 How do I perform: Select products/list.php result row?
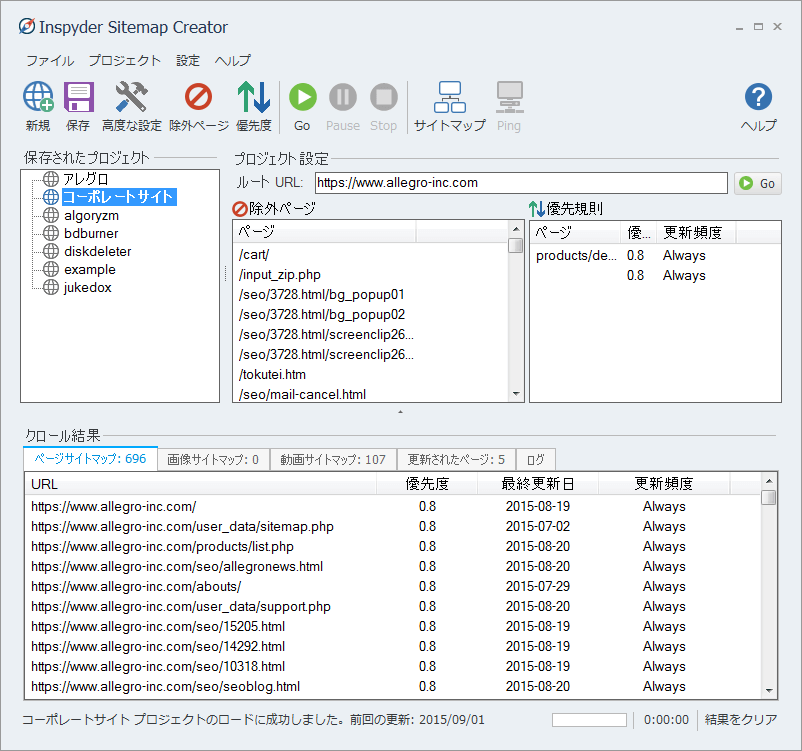tap(393, 546)
